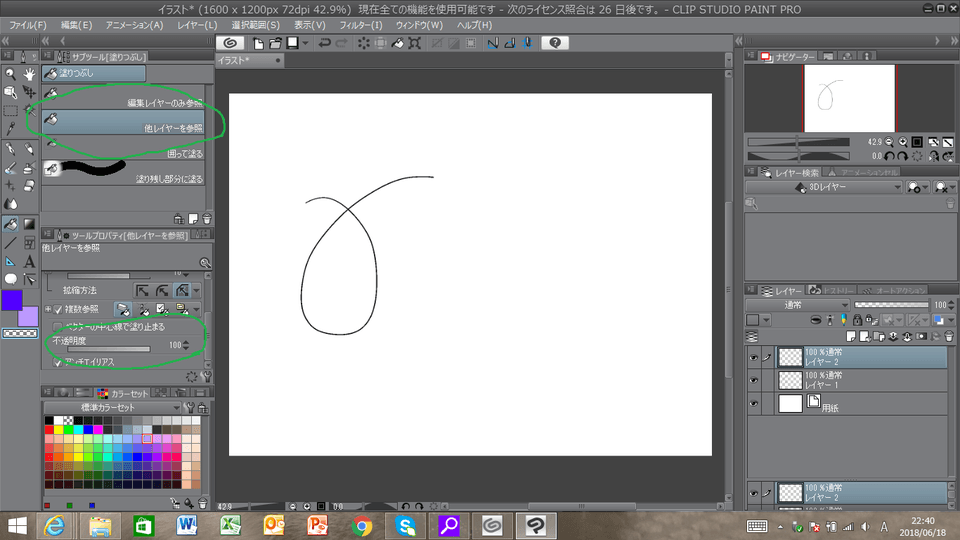Image resolution: width=960 pixels, height=540 pixels.
Task: Select the Pen tool
Action: pyautogui.click(x=10, y=149)
